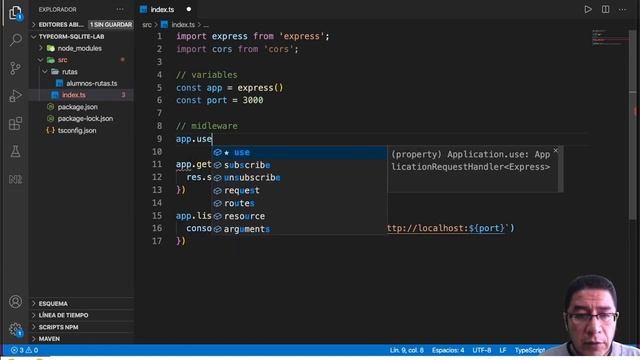The image size is (640, 360).
Task: Open the Search view in activity bar
Action: [16, 40]
